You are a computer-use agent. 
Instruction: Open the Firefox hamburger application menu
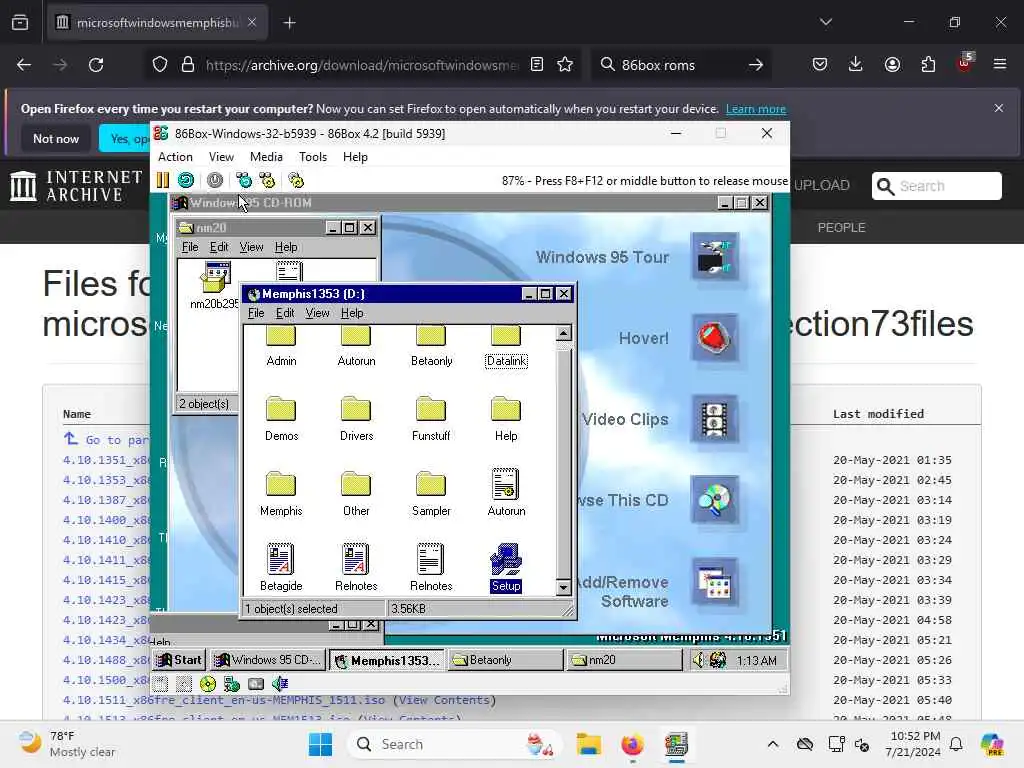click(x=999, y=64)
